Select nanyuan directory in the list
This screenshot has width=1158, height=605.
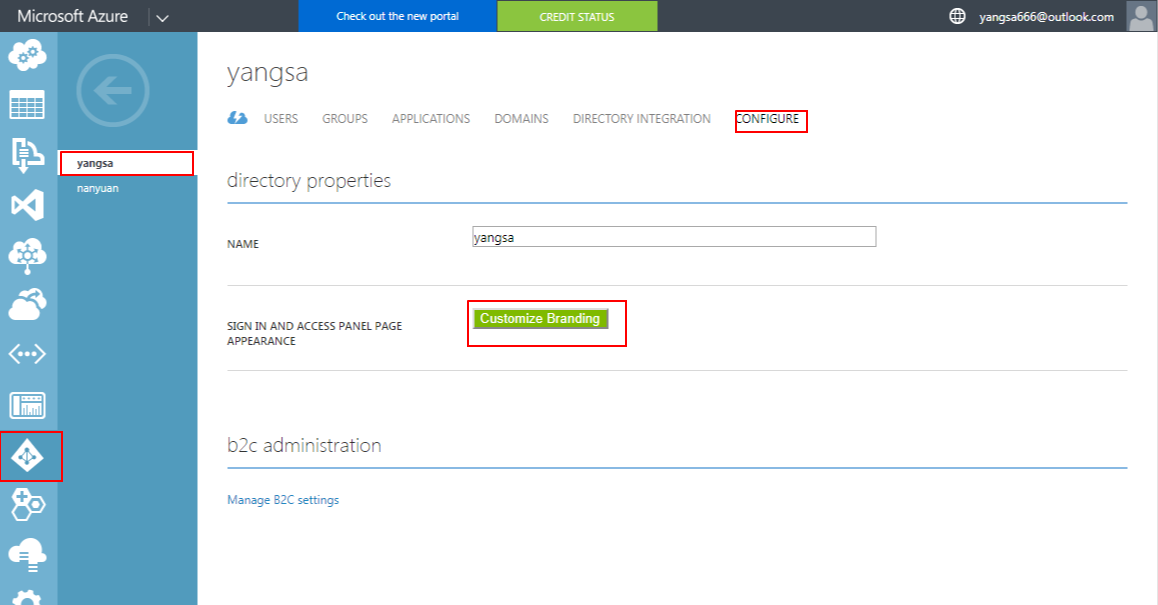pos(97,188)
